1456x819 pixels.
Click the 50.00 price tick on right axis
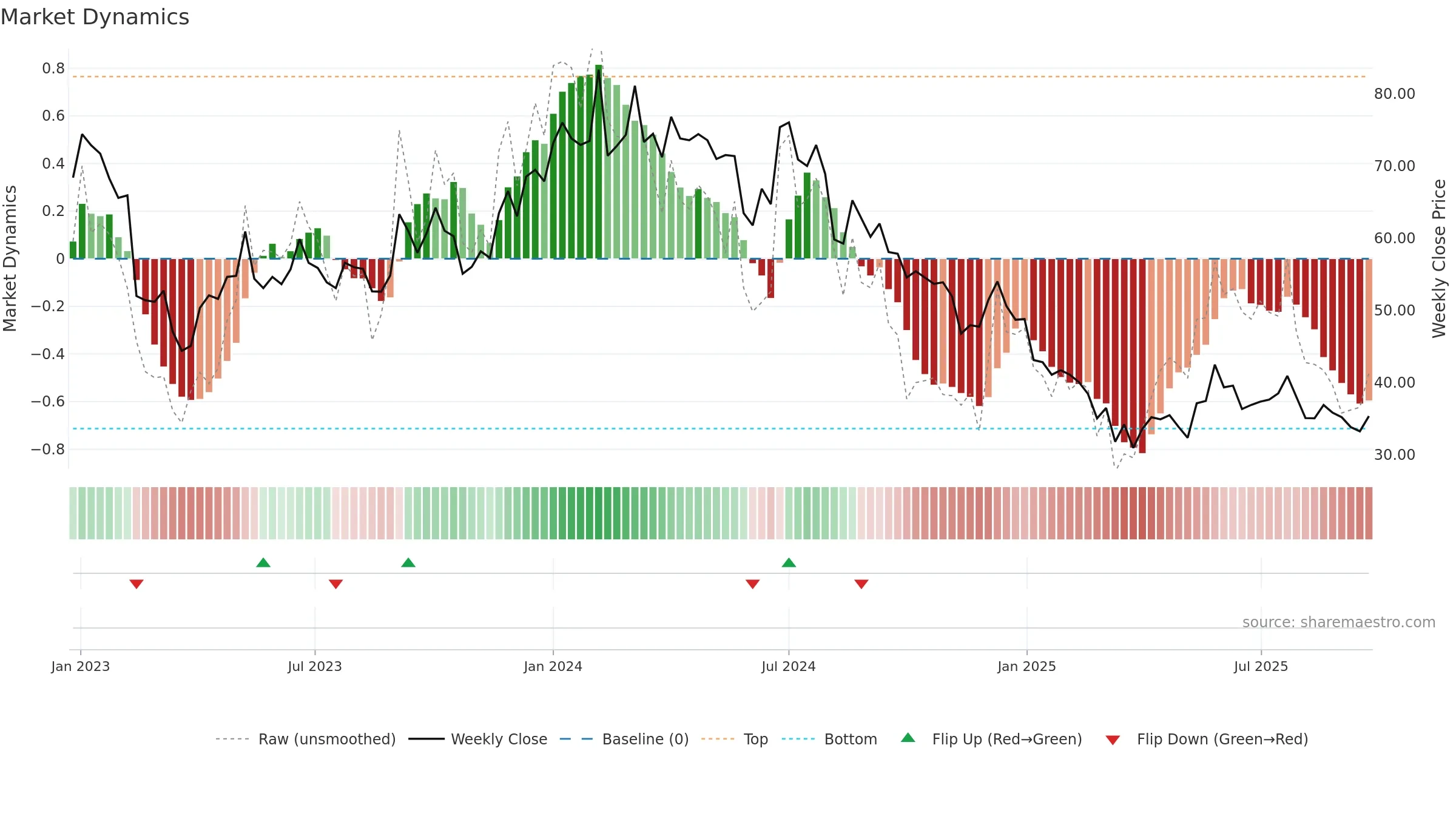(1395, 311)
